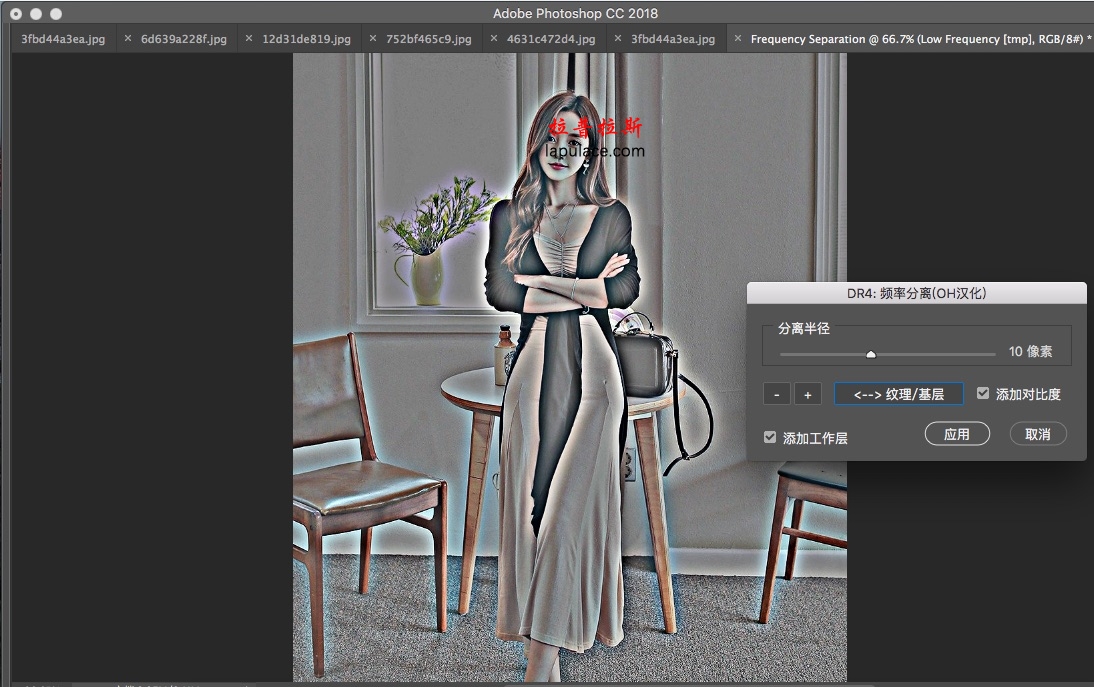This screenshot has width=1094, height=687.
Task: Switch view with the 纹理/基层 button
Action: tap(898, 394)
